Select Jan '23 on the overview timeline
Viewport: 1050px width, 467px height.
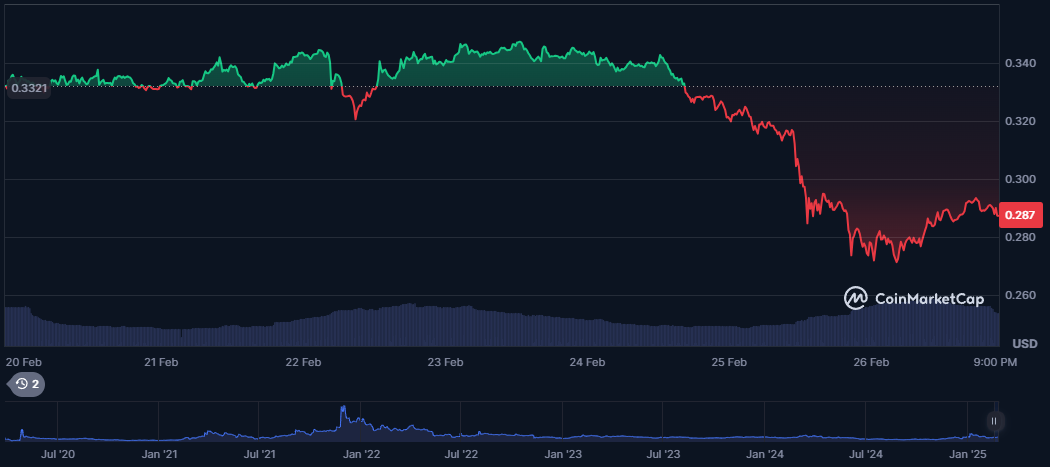tap(562, 454)
